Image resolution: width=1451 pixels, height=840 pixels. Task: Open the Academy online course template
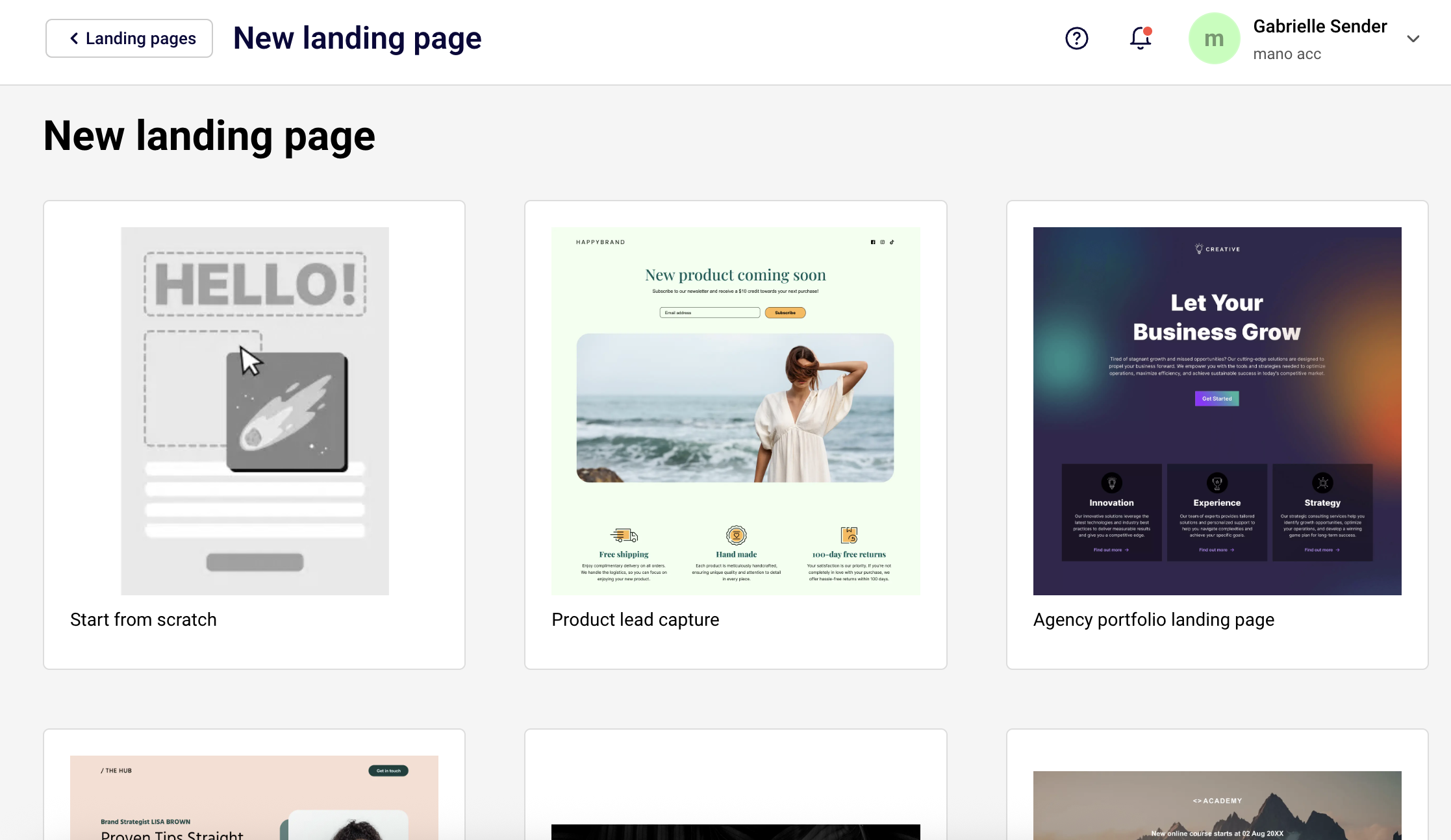(x=1217, y=805)
